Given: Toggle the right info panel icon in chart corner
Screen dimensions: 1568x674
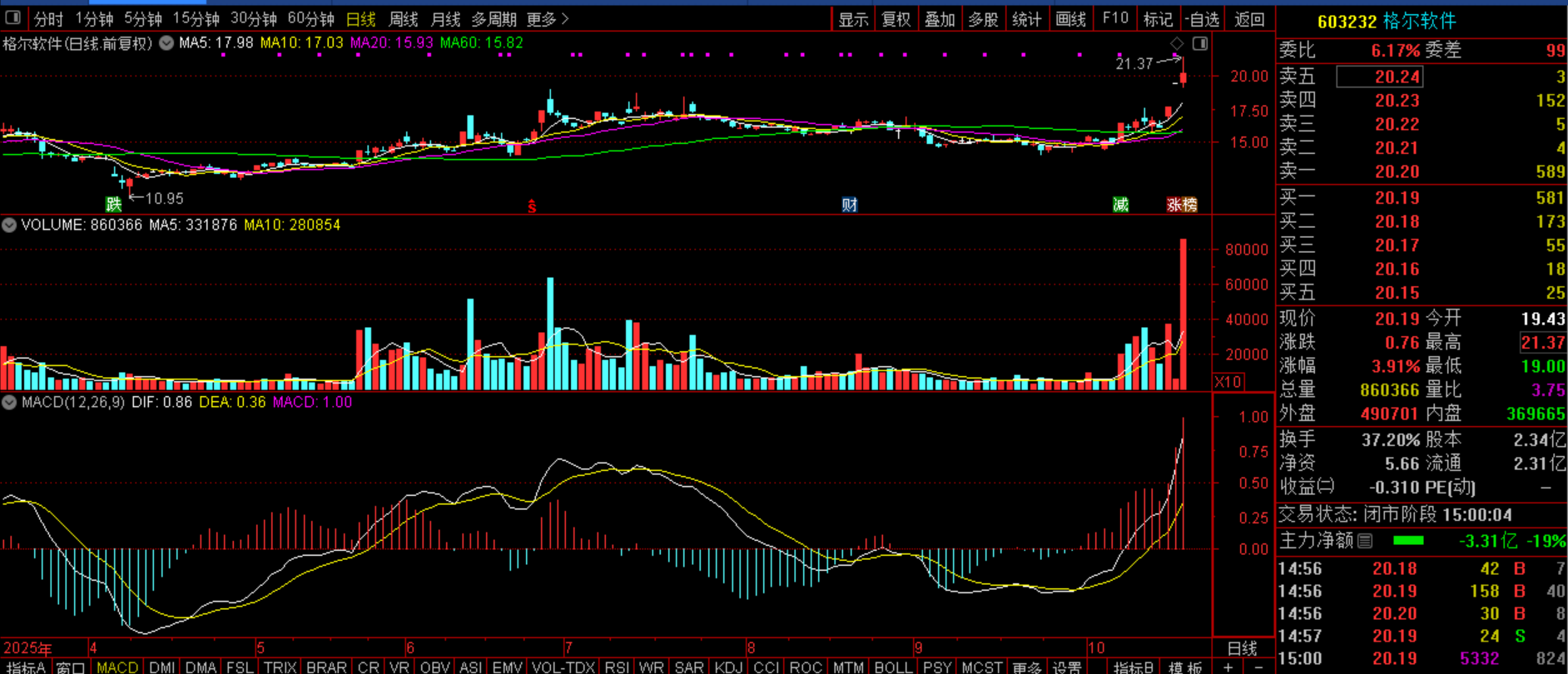Looking at the screenshot, I should tap(1200, 43).
